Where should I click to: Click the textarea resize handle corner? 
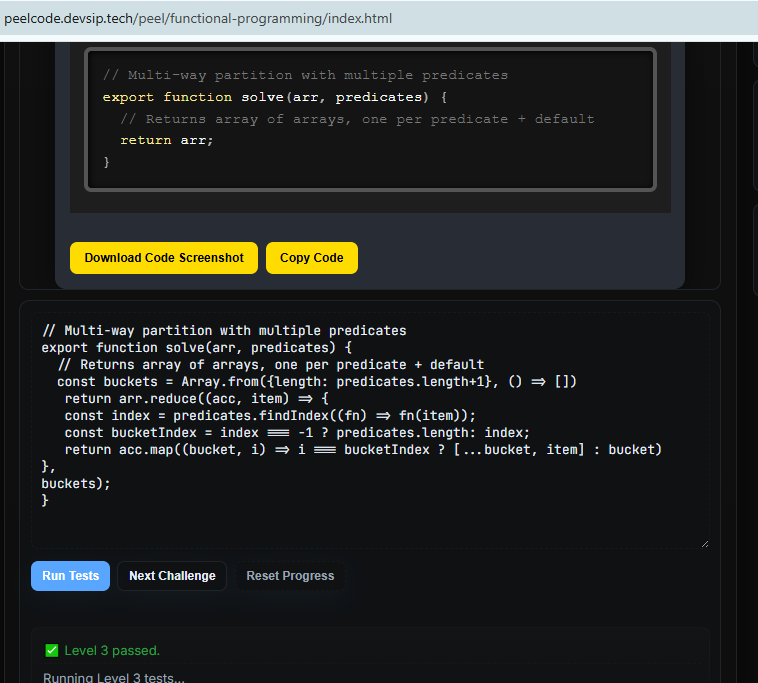[x=705, y=544]
